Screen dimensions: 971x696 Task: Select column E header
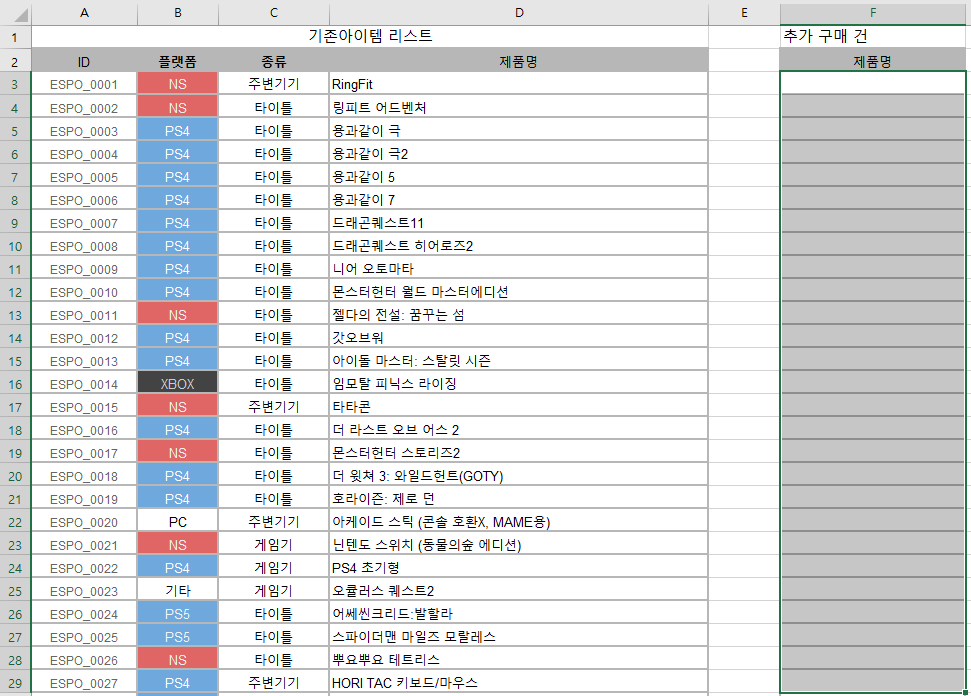click(x=744, y=12)
